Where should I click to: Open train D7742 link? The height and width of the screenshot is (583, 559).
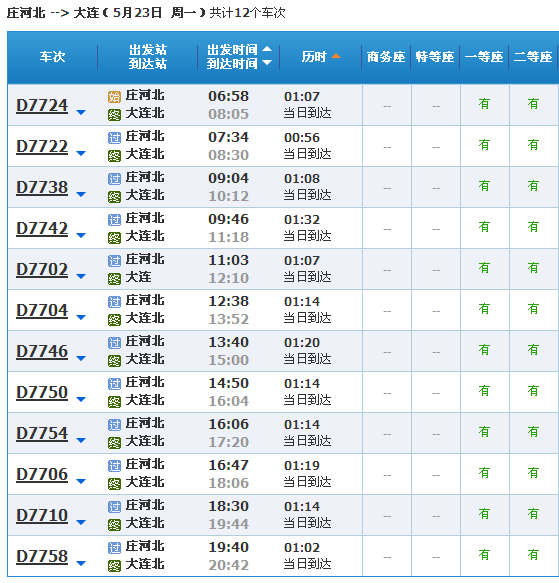tap(42, 228)
